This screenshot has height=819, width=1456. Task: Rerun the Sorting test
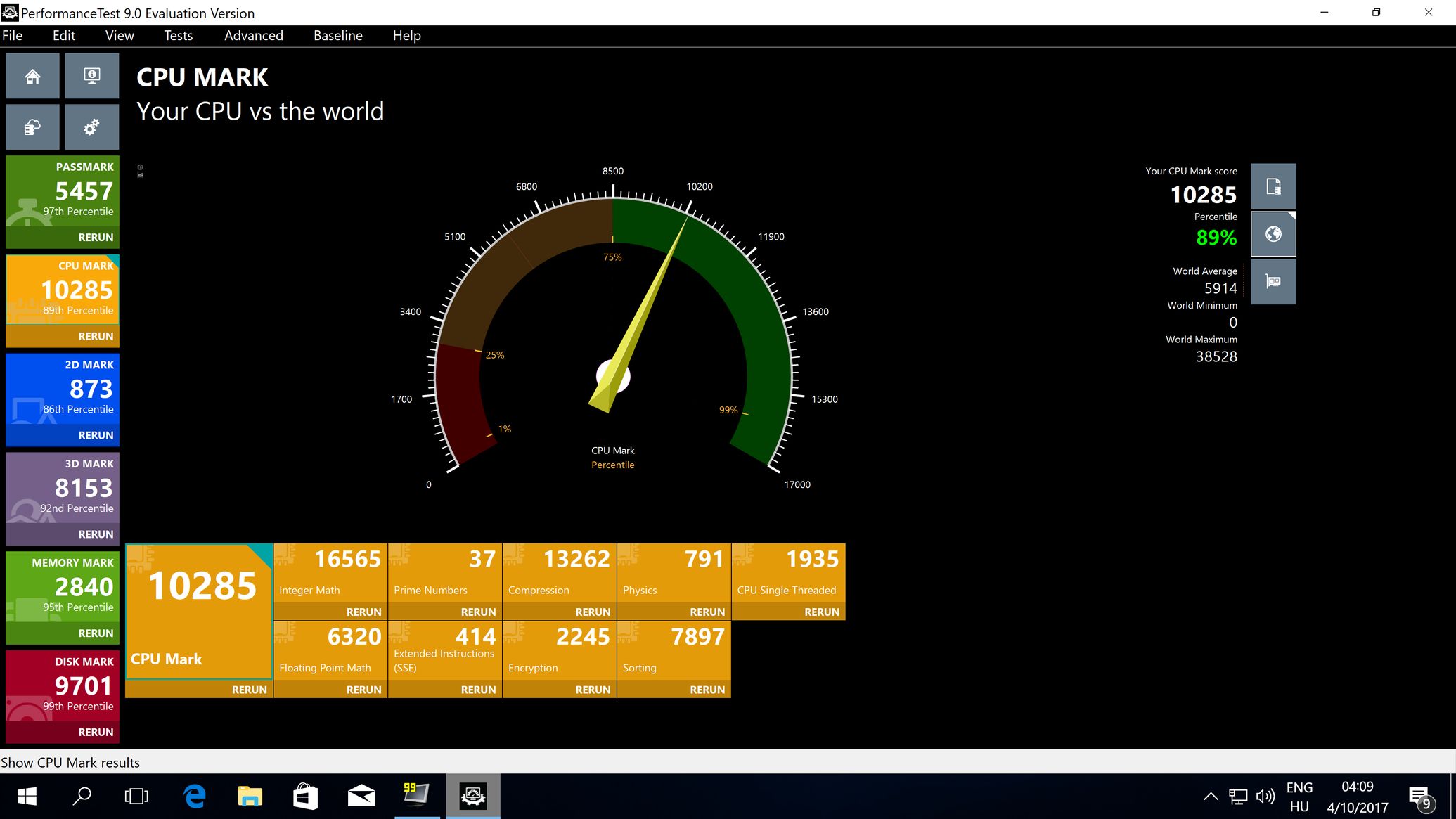pos(707,690)
